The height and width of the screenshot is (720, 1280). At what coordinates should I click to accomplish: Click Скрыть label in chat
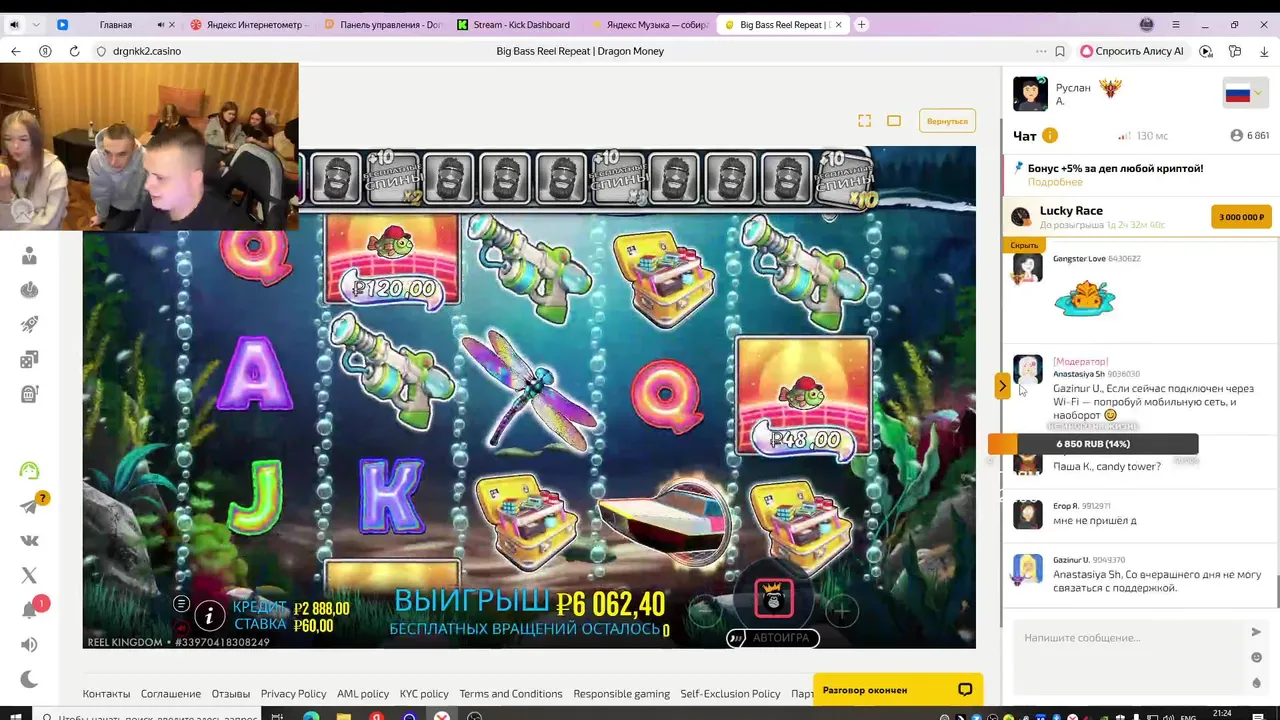coord(1024,245)
